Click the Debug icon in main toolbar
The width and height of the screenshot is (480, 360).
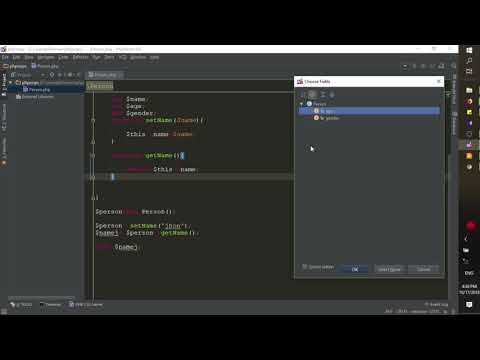[x=423, y=66]
